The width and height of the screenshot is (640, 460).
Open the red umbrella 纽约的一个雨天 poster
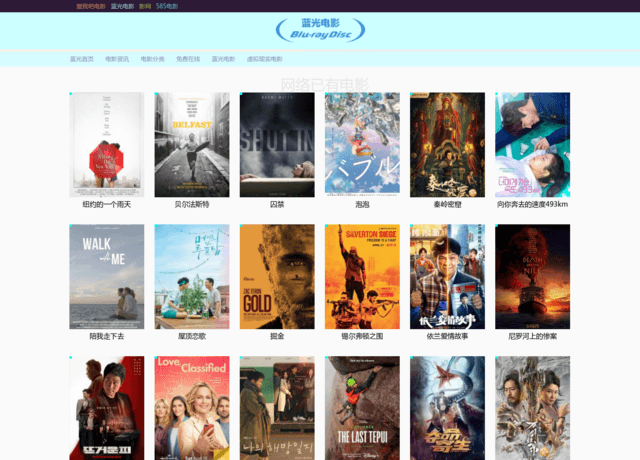107,145
